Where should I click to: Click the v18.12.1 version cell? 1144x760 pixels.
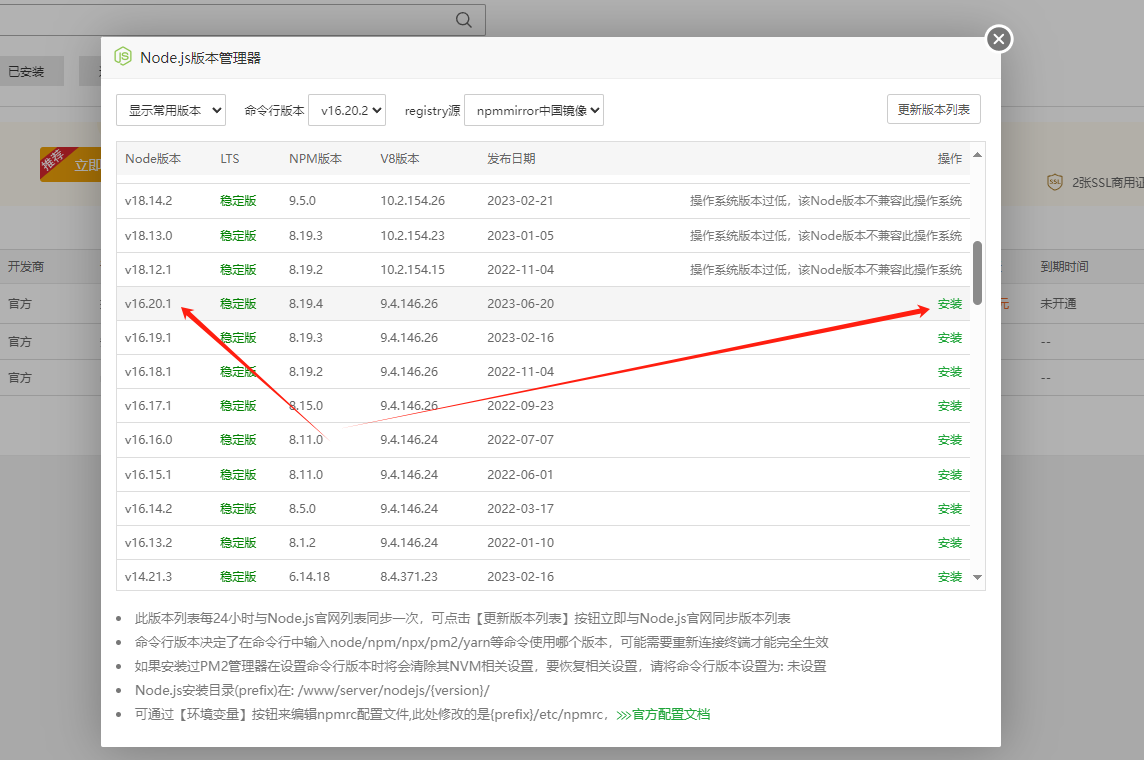pos(148,269)
